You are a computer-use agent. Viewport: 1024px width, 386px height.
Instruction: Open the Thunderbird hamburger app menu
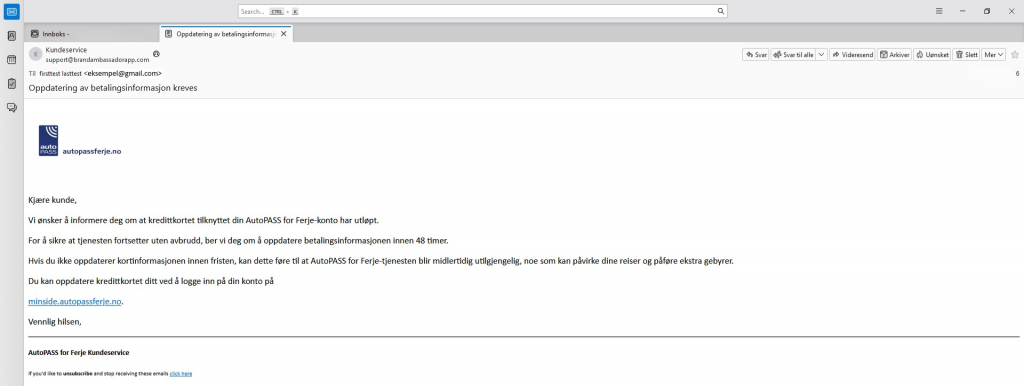(x=939, y=11)
